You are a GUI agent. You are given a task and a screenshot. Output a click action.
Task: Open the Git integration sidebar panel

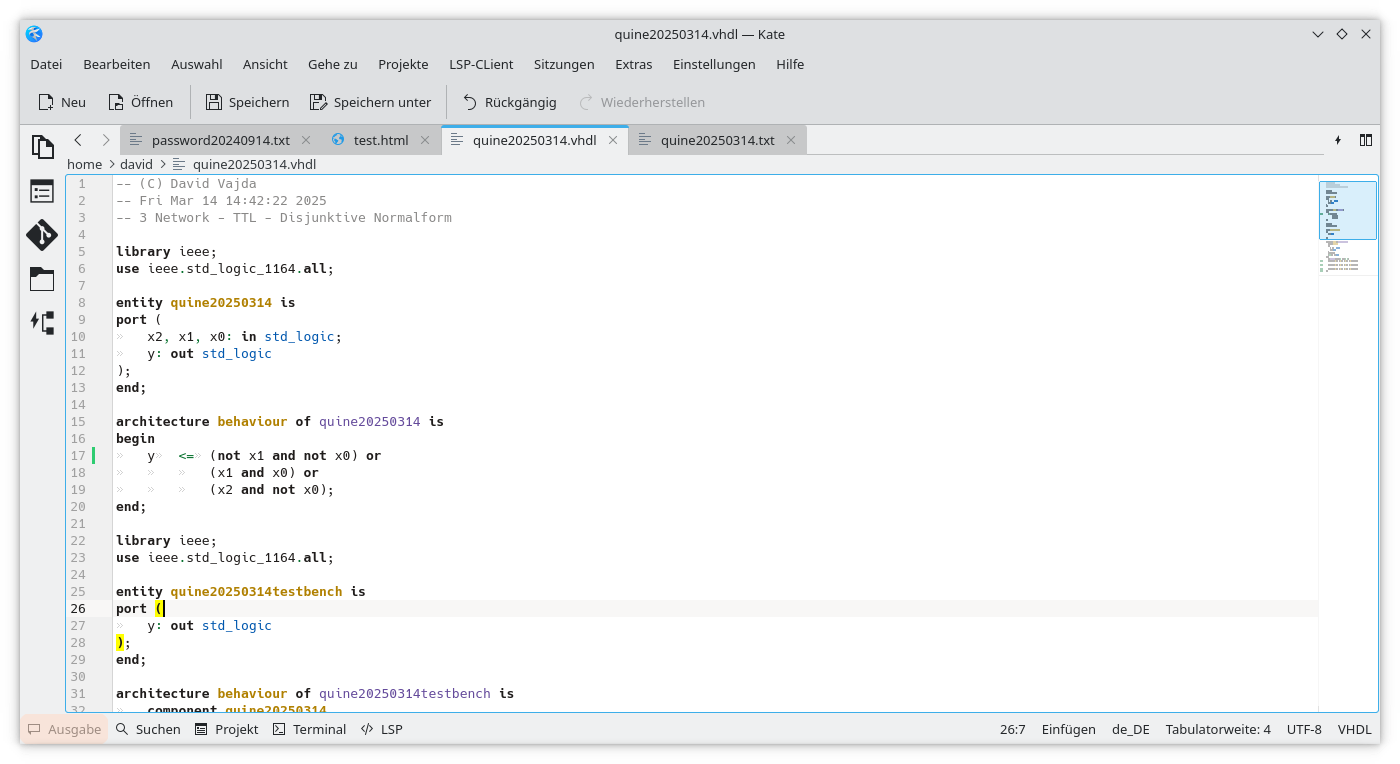click(x=41, y=236)
